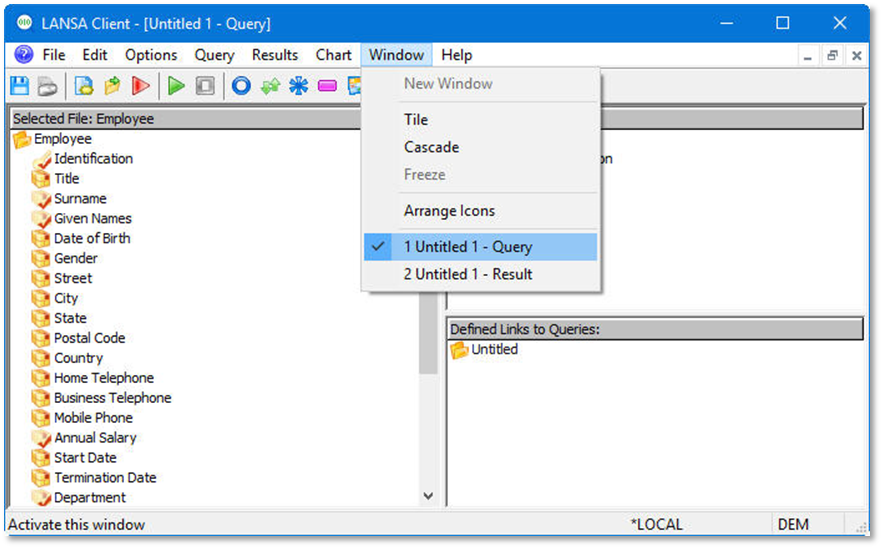Click 'Activate this window' status text

point(76,525)
